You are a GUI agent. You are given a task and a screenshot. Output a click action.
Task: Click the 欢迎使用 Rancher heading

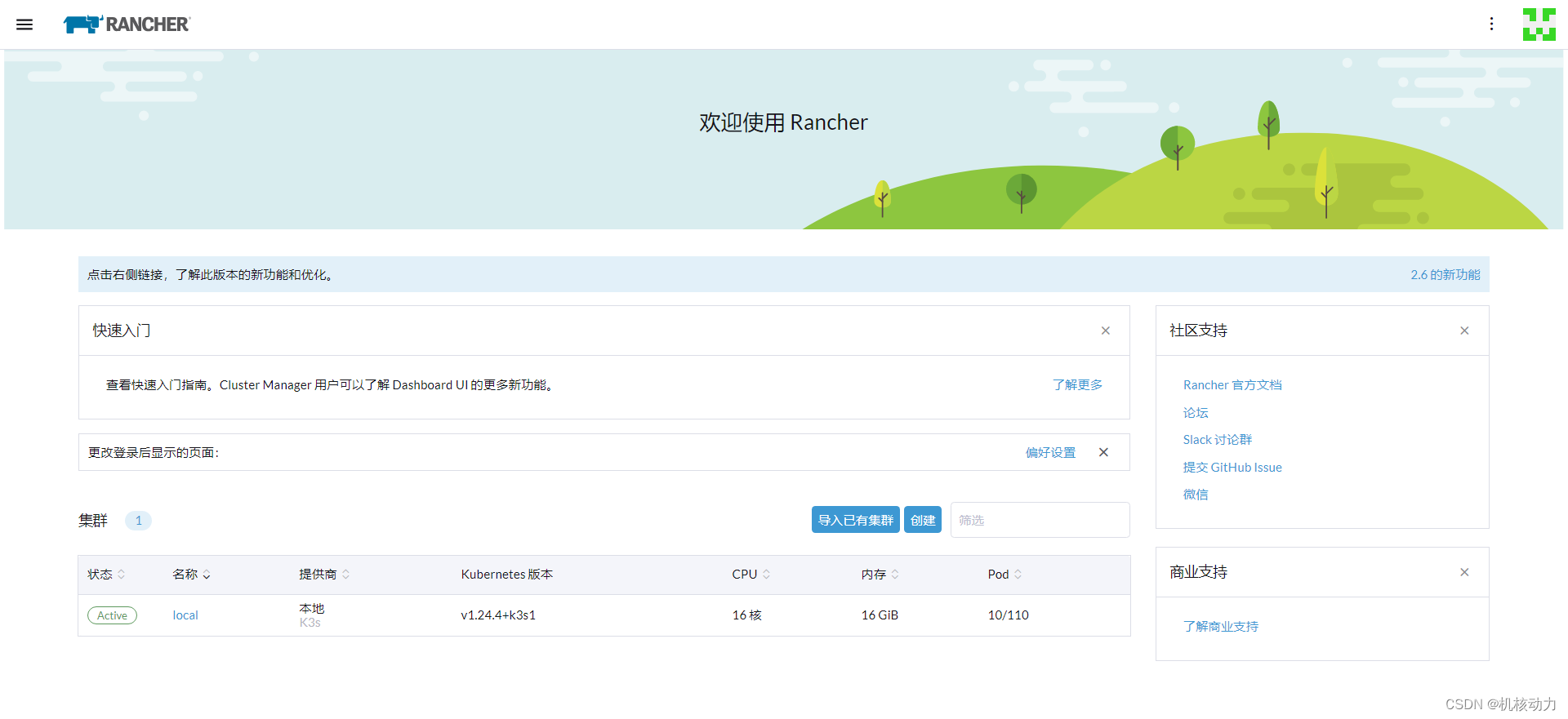(x=783, y=122)
